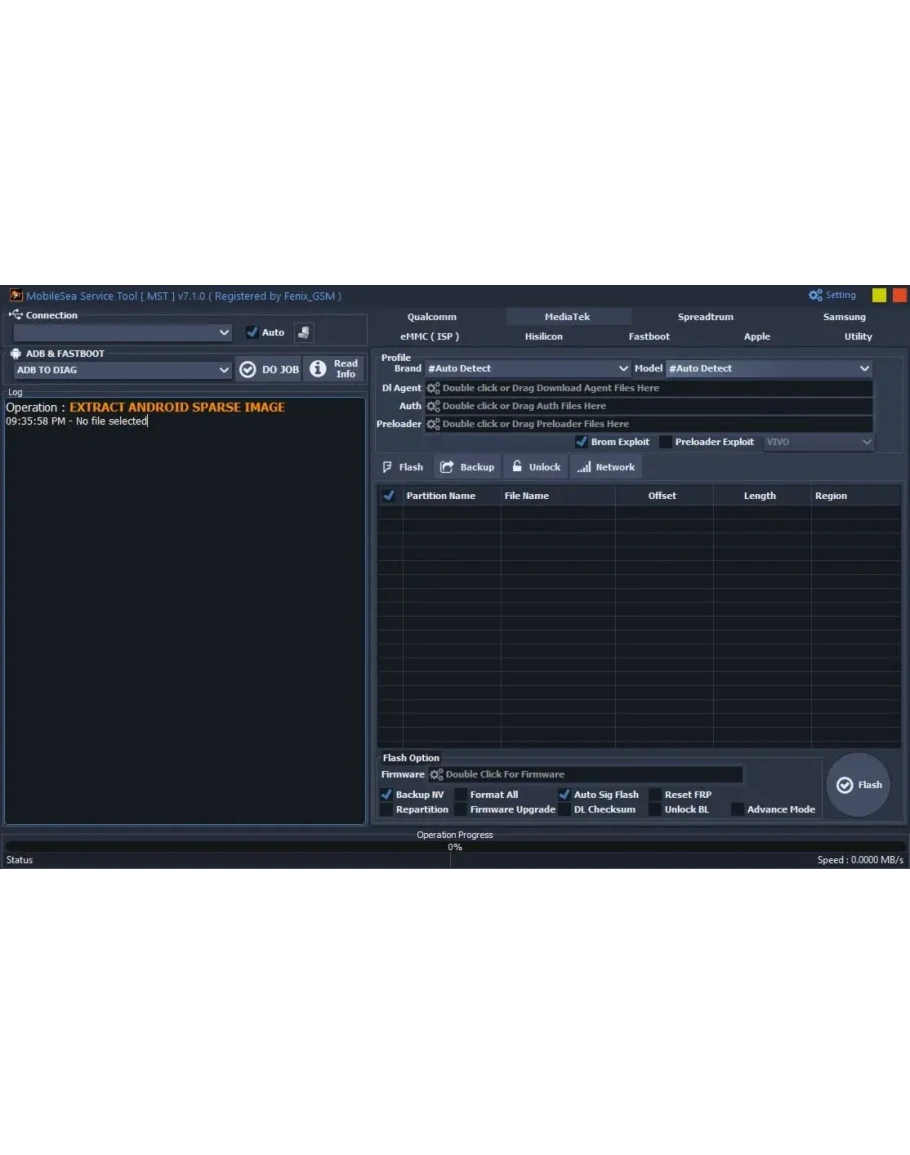Switch to the Fastboot tab
The image size is (910, 1155).
(649, 337)
